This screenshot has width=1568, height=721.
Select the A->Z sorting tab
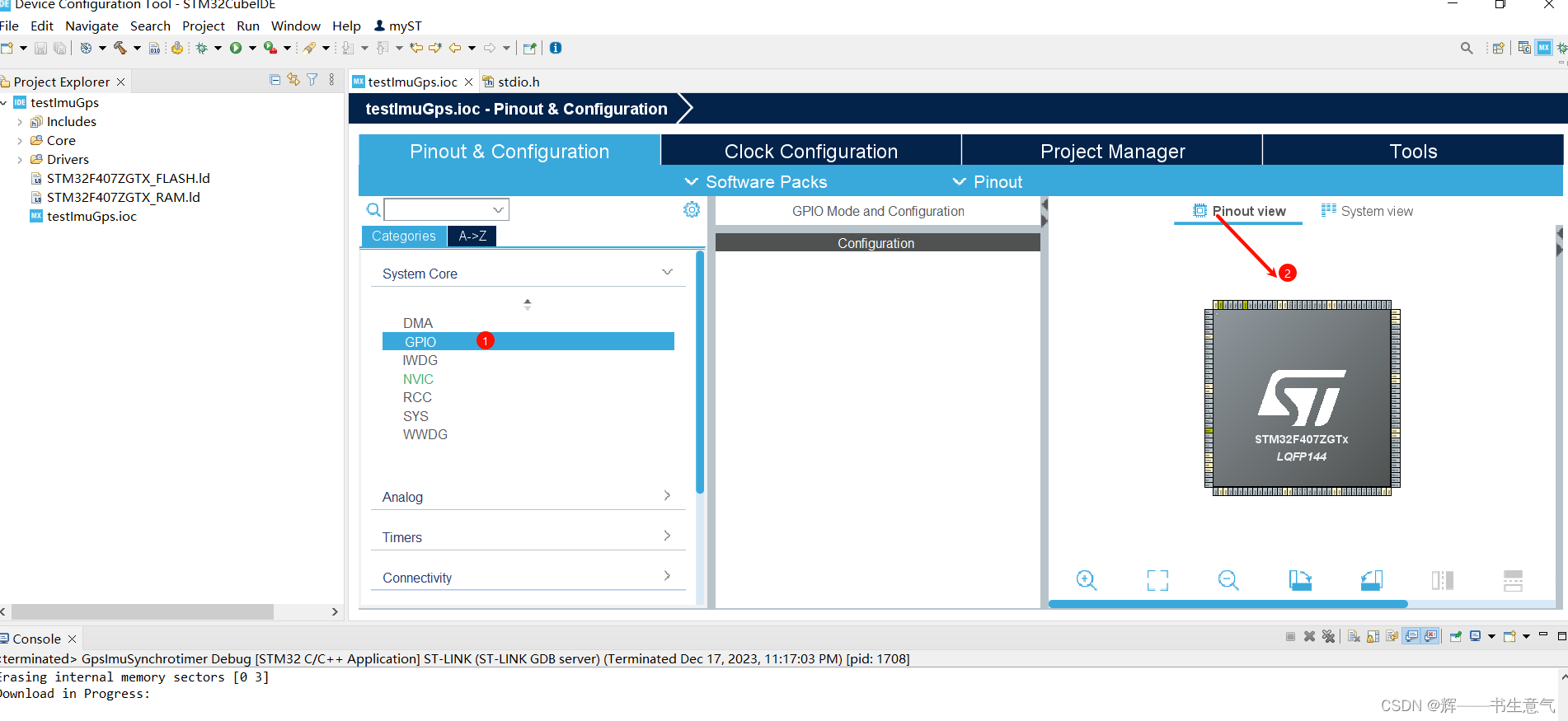tap(472, 236)
